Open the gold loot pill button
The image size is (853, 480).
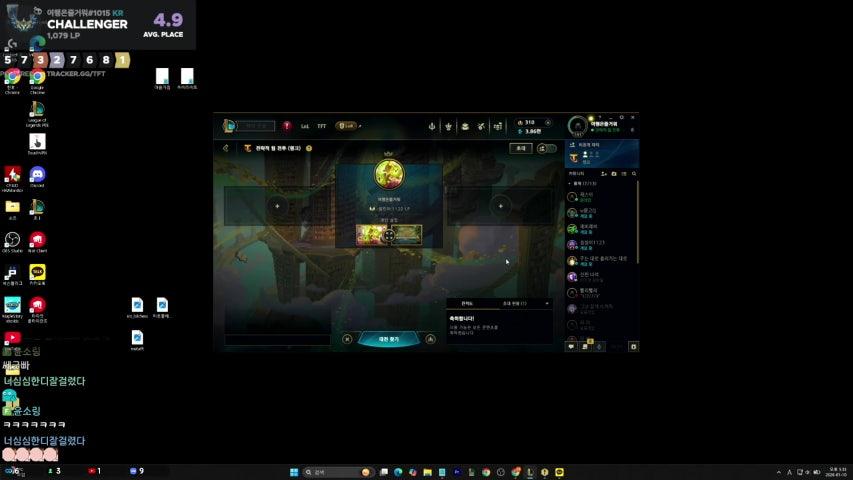[346, 126]
